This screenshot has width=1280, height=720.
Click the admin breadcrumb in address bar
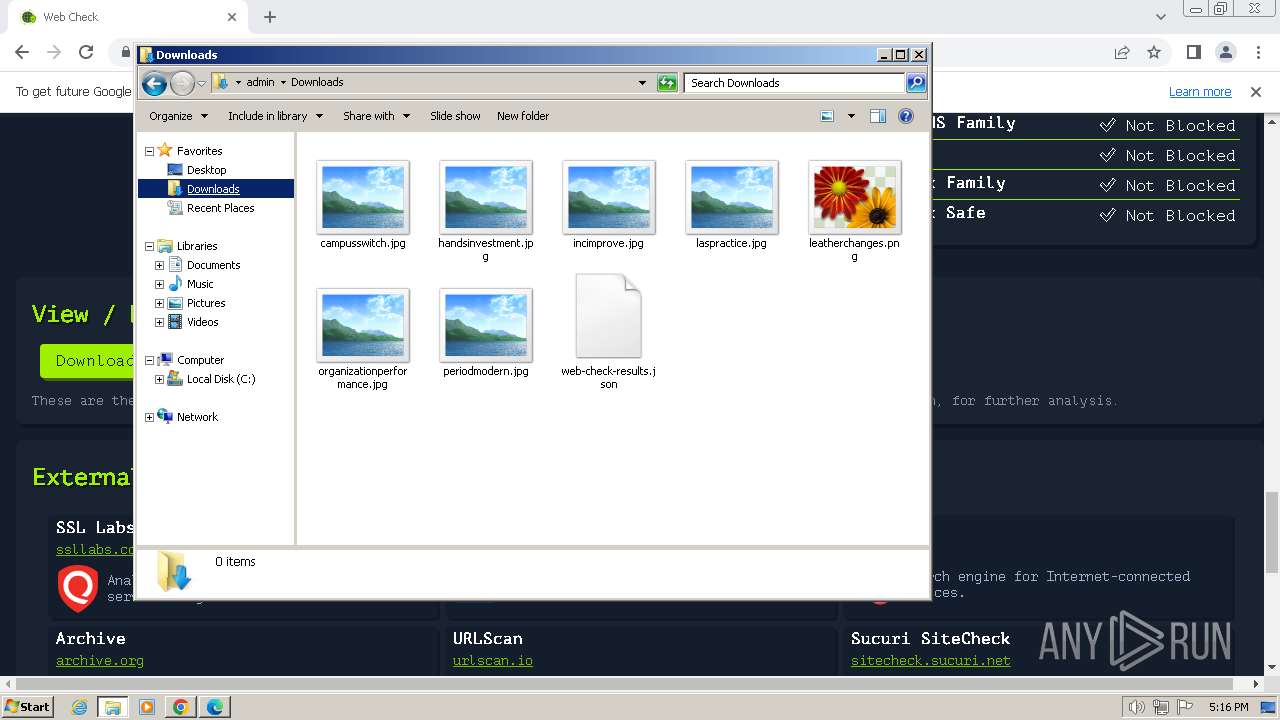click(x=260, y=83)
